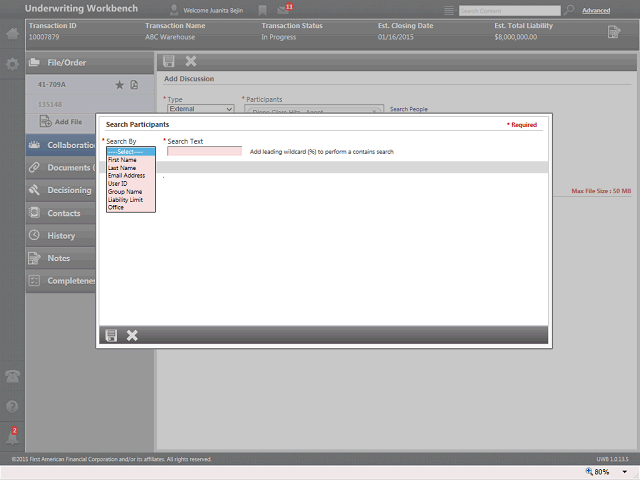Open the Collaboration sidebar section
The height and width of the screenshot is (480, 640).
click(61, 145)
